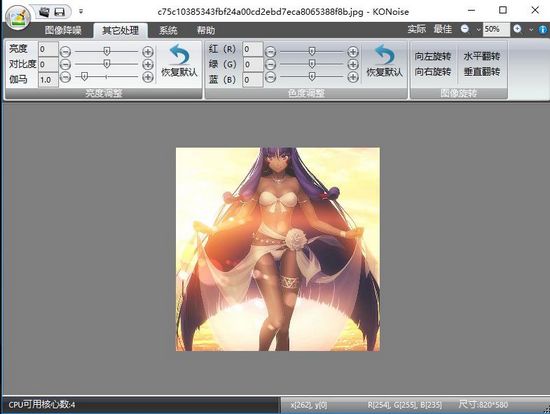550x414 pixels.
Task: Click 垂直翻转 to flip vertically
Action: pyautogui.click(x=482, y=72)
